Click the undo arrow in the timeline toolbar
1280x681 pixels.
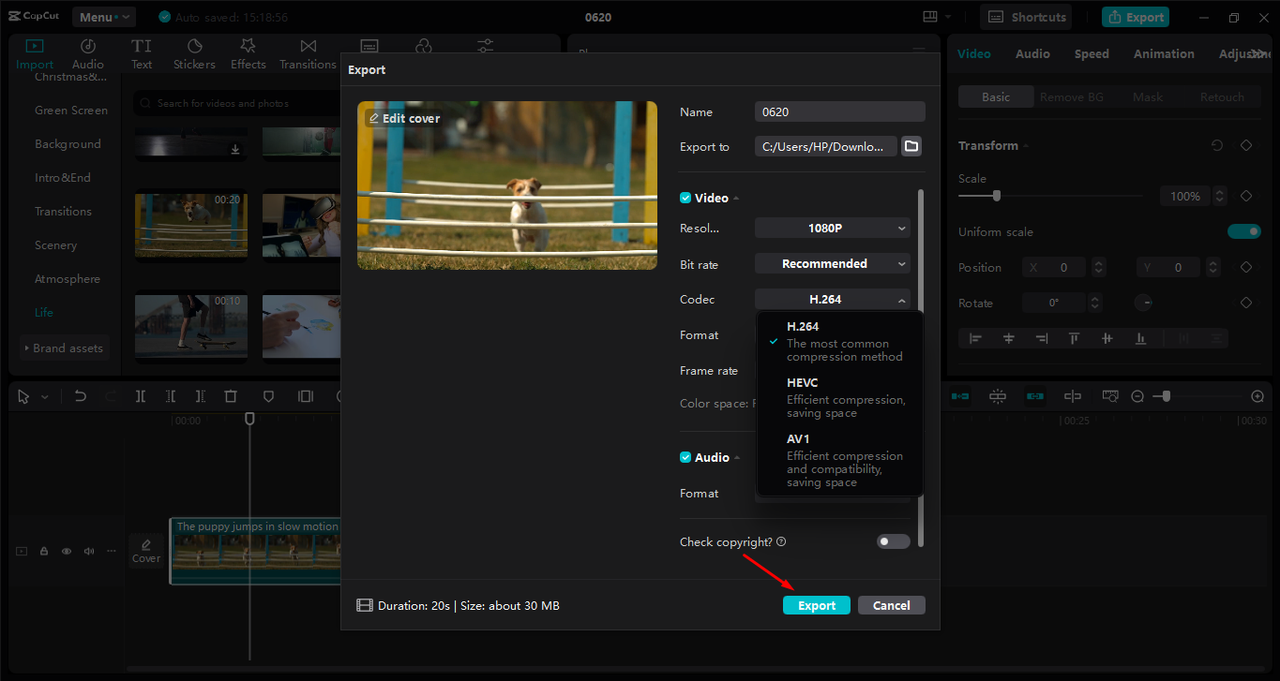tap(81, 396)
